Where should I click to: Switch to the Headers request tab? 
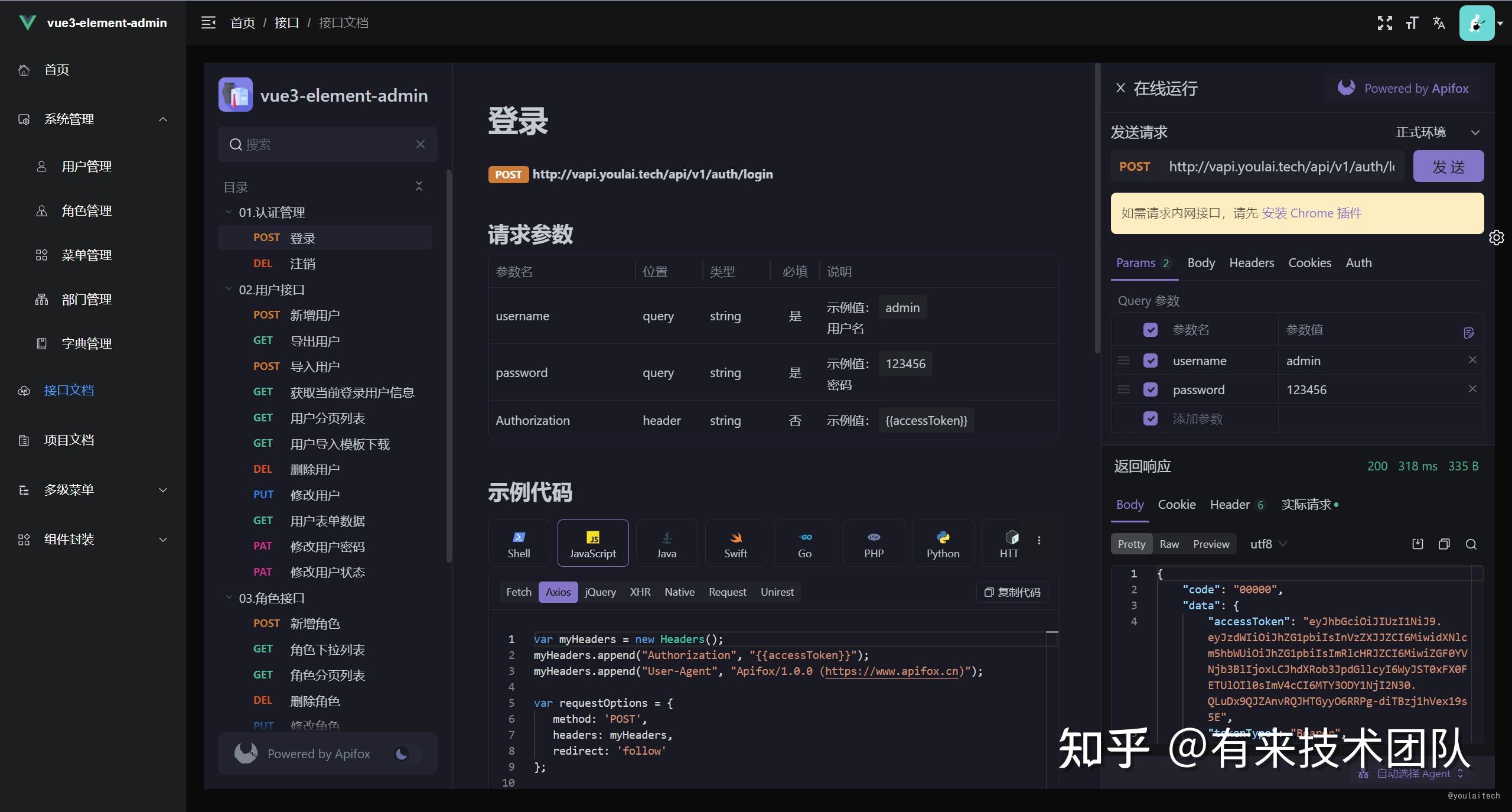(x=1252, y=262)
